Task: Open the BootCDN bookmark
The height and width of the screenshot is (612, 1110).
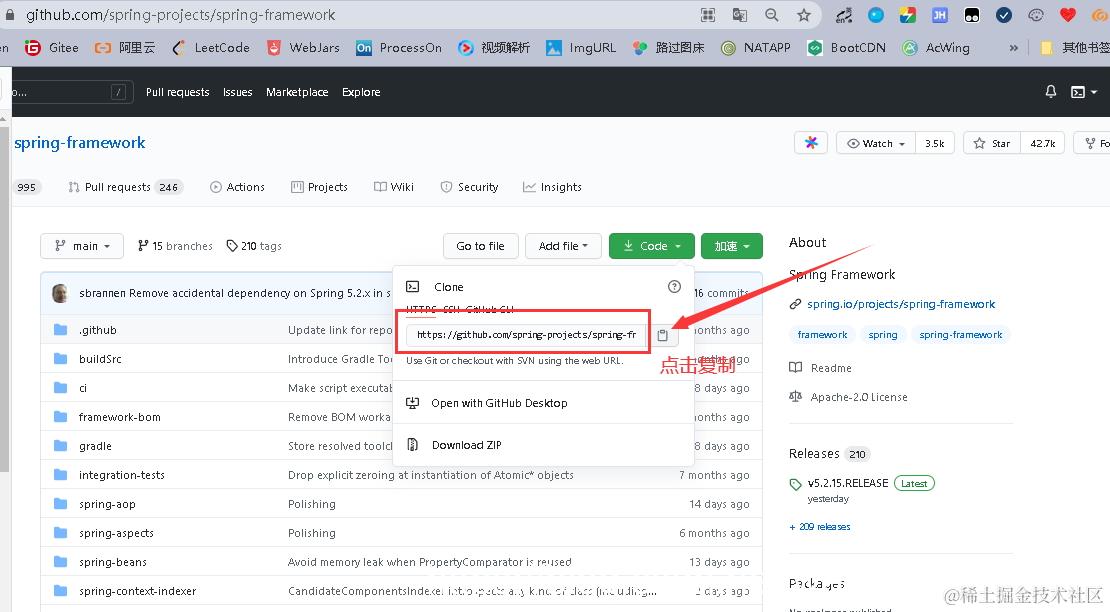Action: (847, 47)
